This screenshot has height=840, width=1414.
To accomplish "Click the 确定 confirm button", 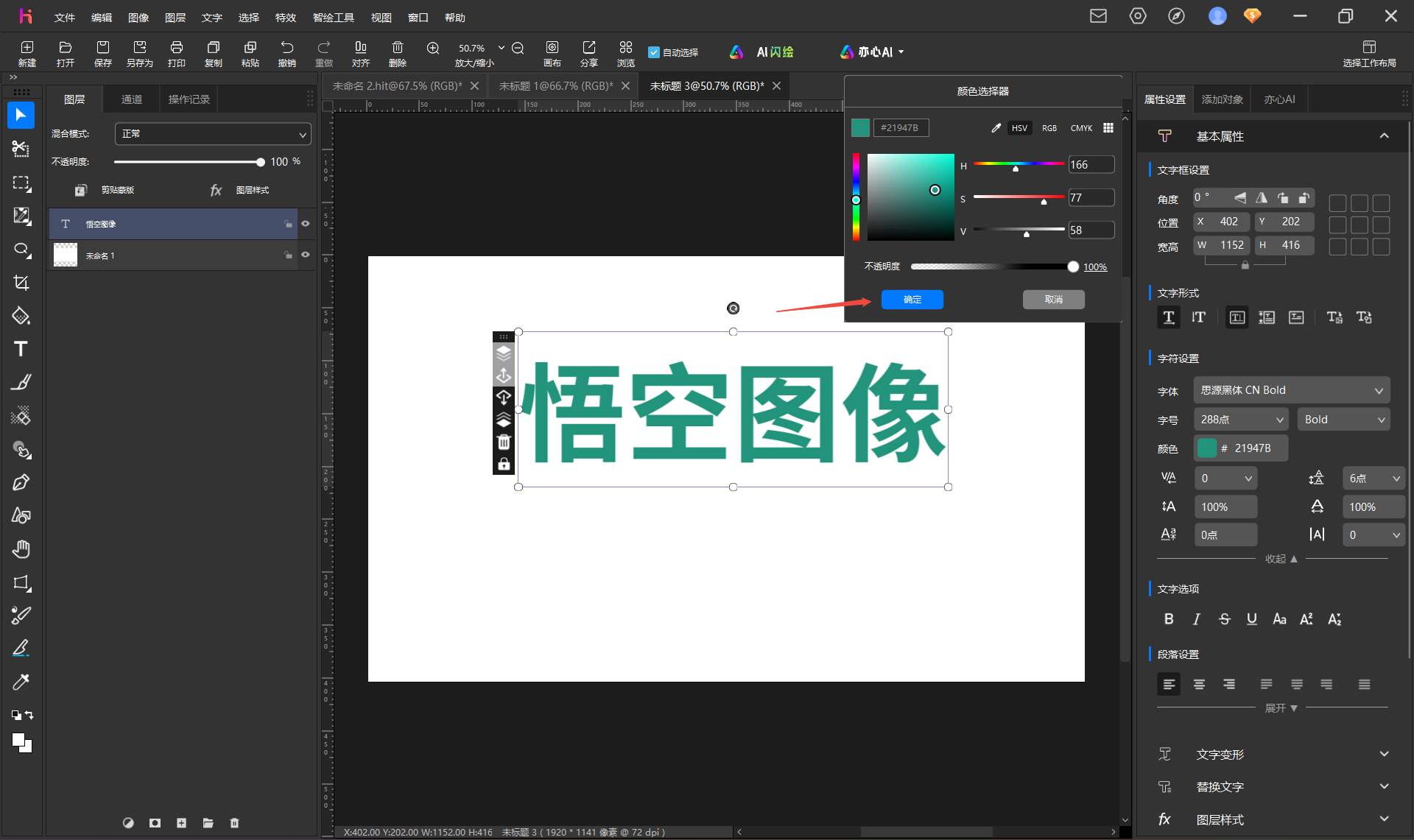I will [x=912, y=300].
